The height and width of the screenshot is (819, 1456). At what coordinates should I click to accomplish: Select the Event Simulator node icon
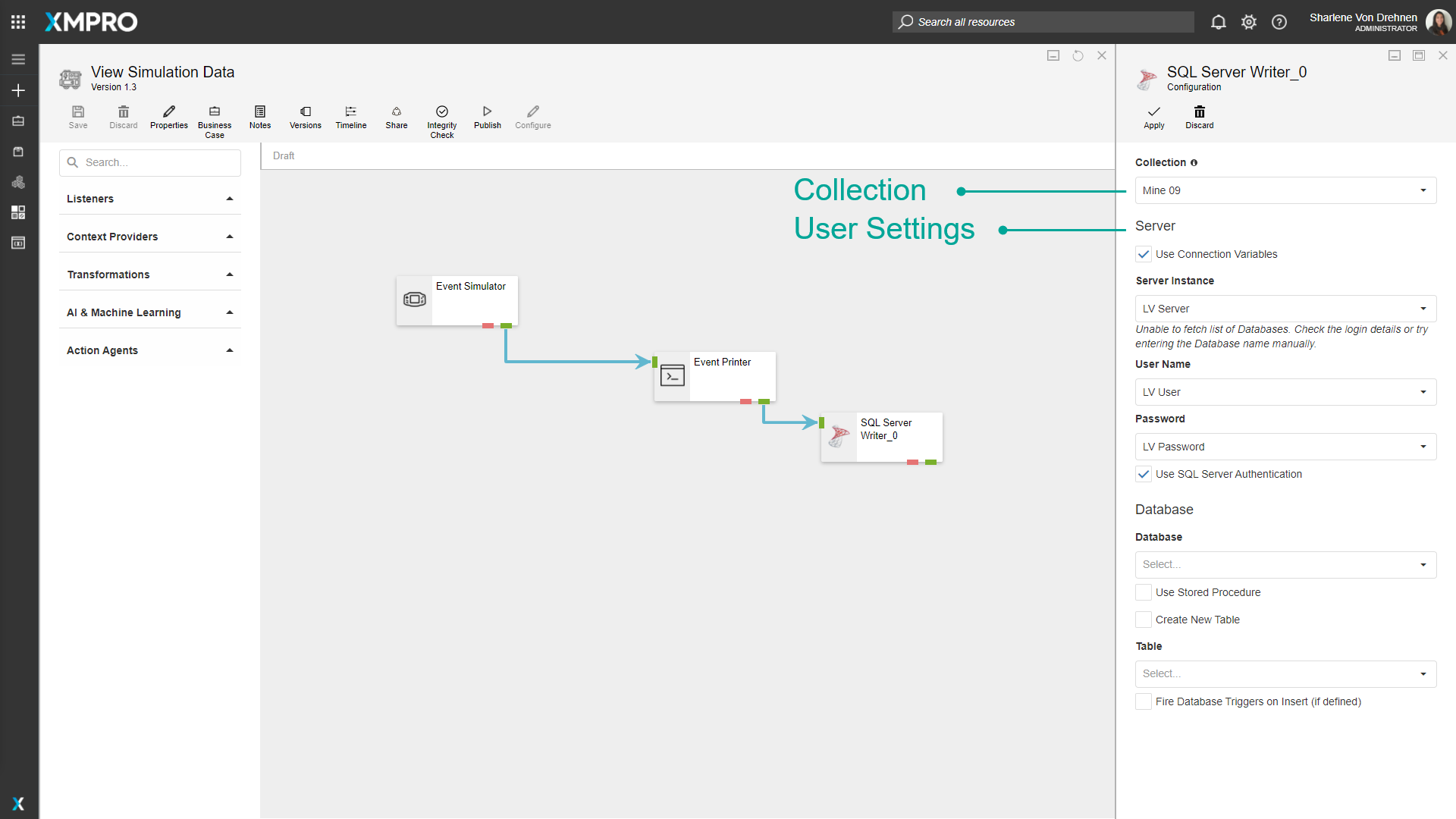[414, 300]
